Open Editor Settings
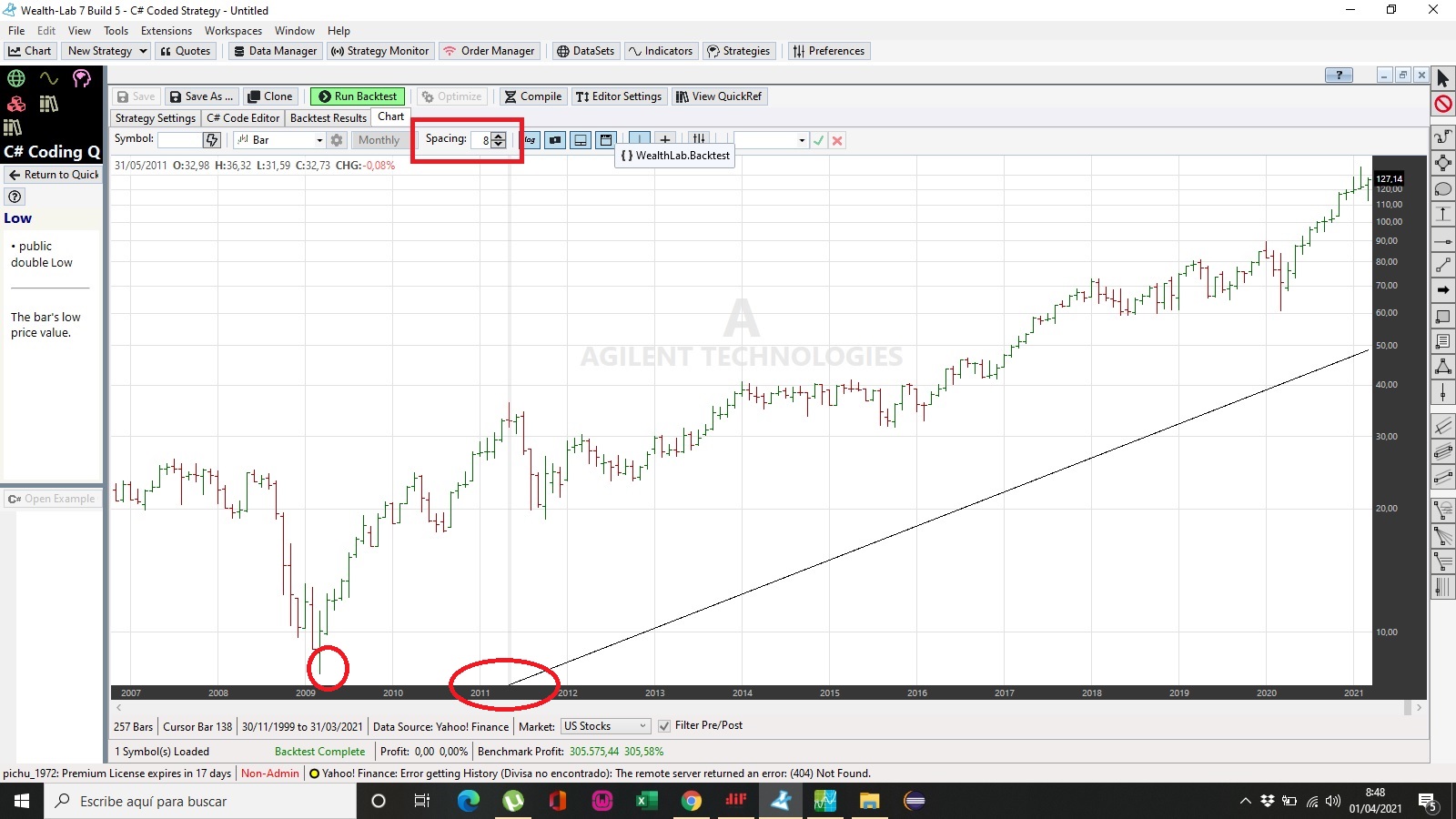This screenshot has height=819, width=1456. 619,96
